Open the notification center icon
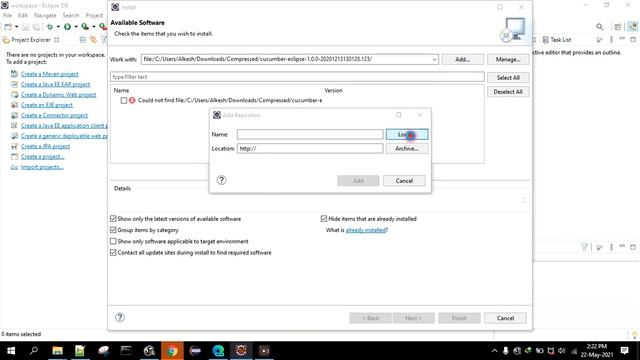Screen dimensions: 640x360 click(x=624, y=351)
